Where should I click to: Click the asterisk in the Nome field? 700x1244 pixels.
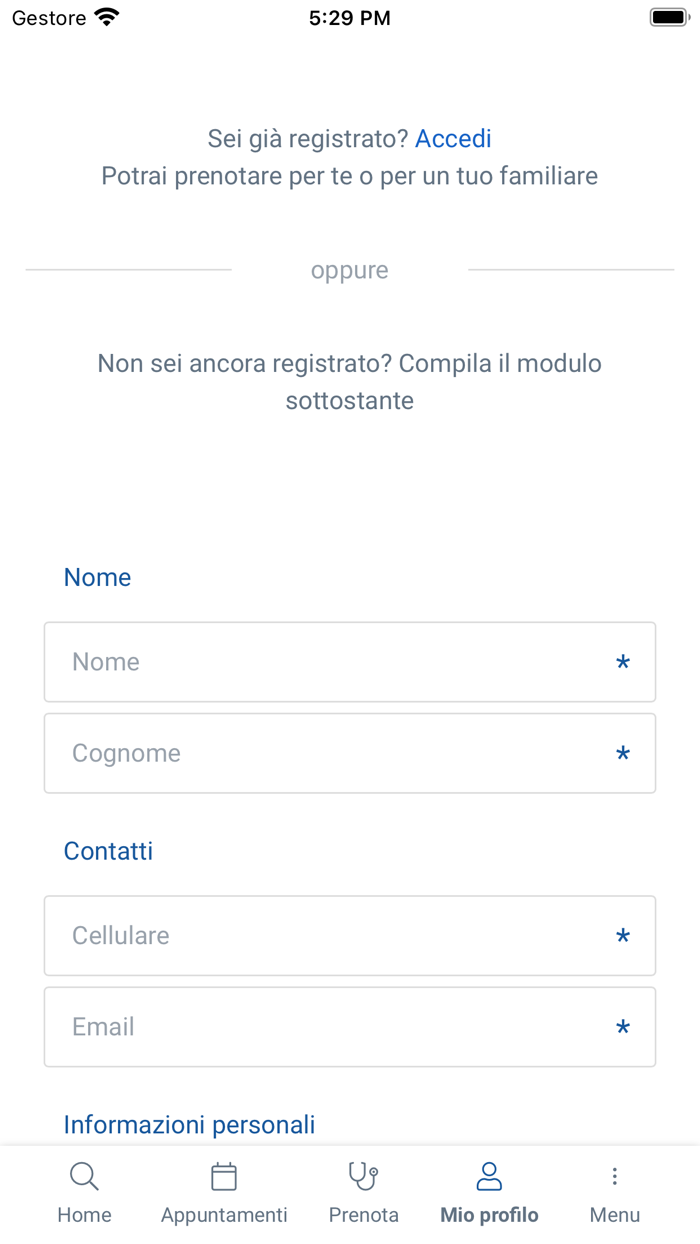pos(623,663)
